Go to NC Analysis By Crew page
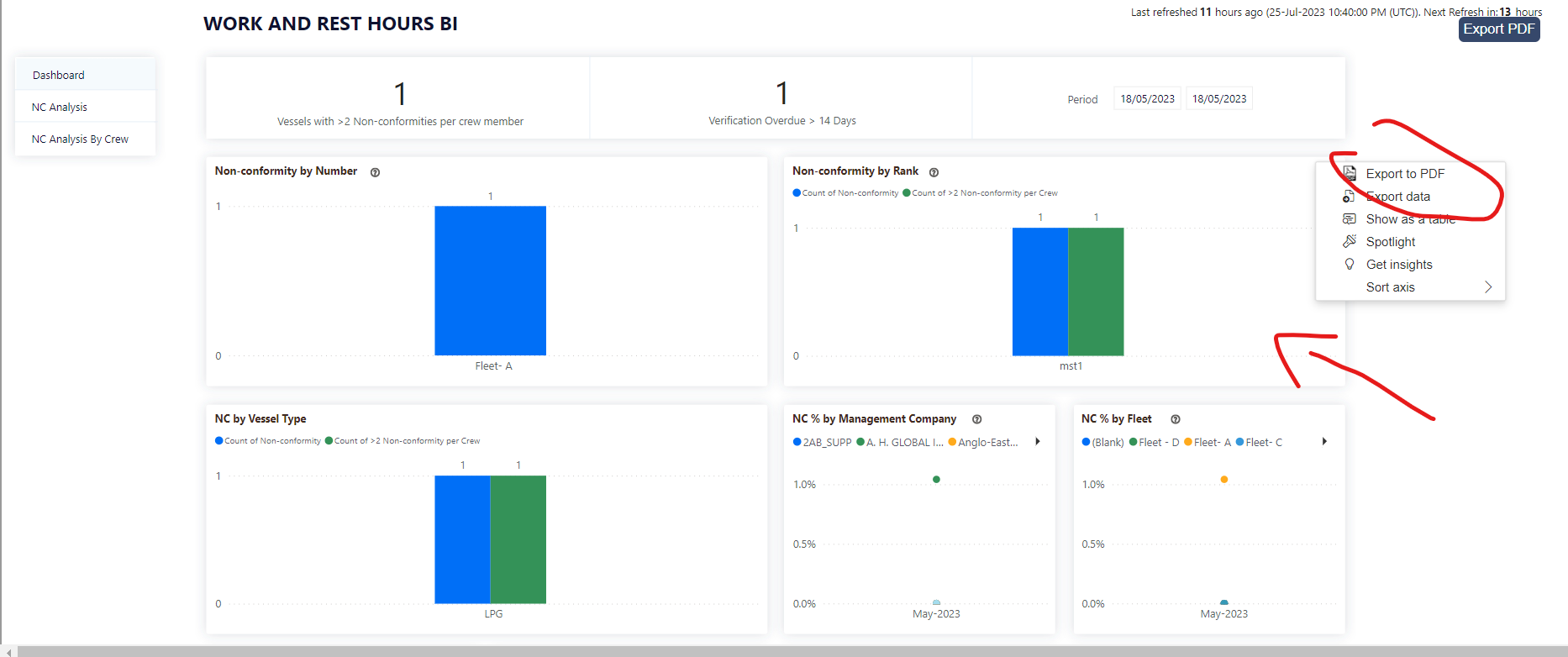1568x657 pixels. pos(85,139)
